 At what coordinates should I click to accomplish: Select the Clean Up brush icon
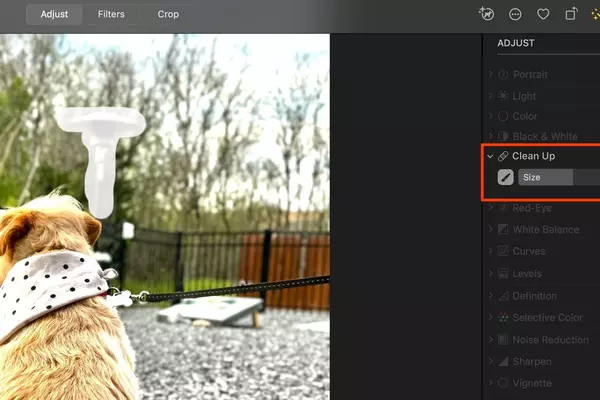tap(505, 177)
